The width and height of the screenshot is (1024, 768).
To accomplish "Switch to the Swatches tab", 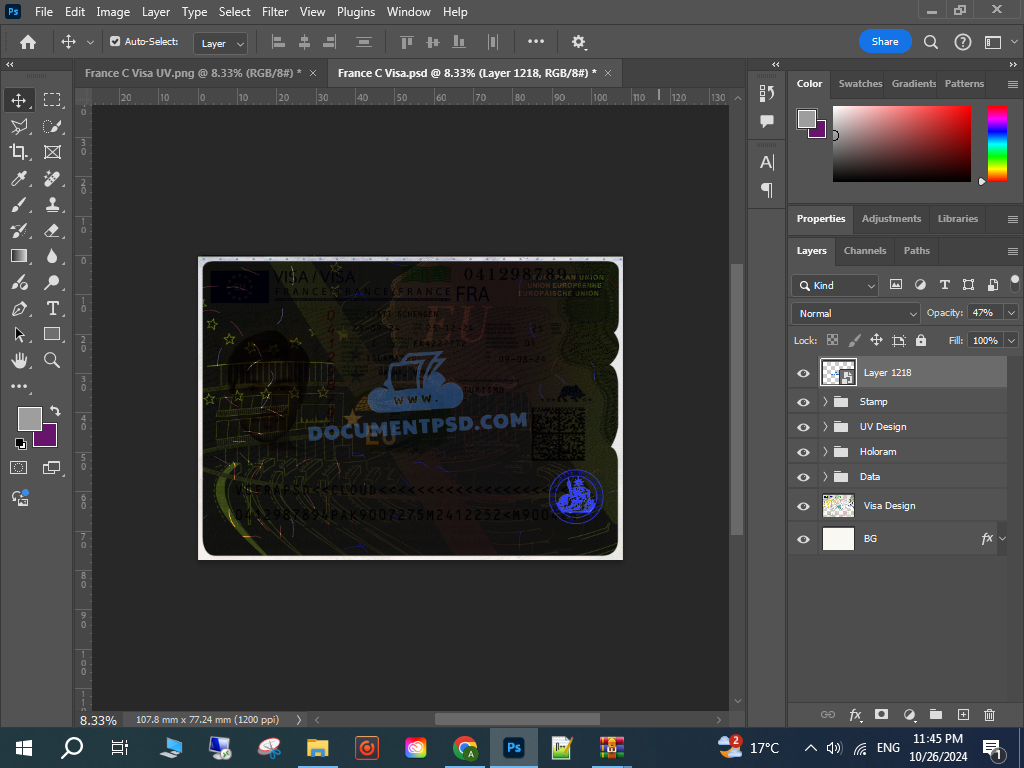I will pyautogui.click(x=860, y=84).
